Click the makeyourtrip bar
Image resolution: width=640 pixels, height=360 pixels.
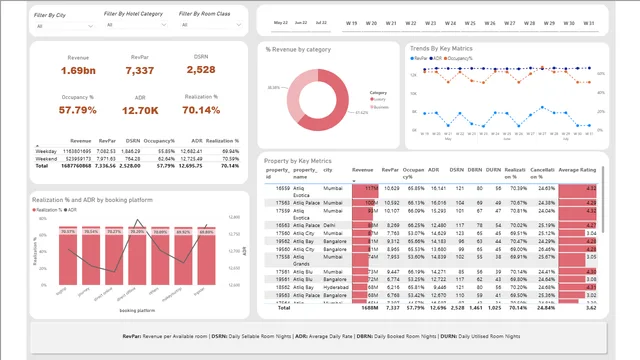click(x=183, y=256)
